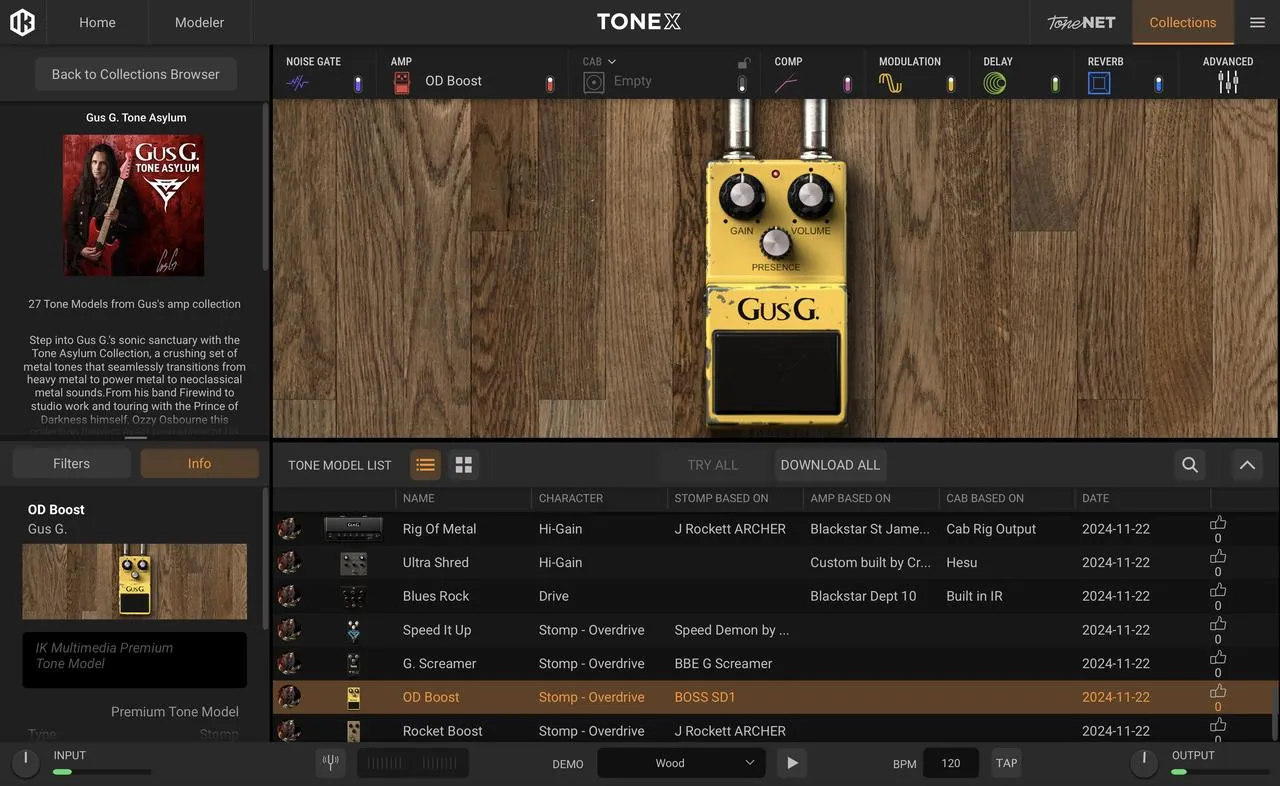Like the G. Screamer tone model
Screen dimensions: 1280x786
1218,657
